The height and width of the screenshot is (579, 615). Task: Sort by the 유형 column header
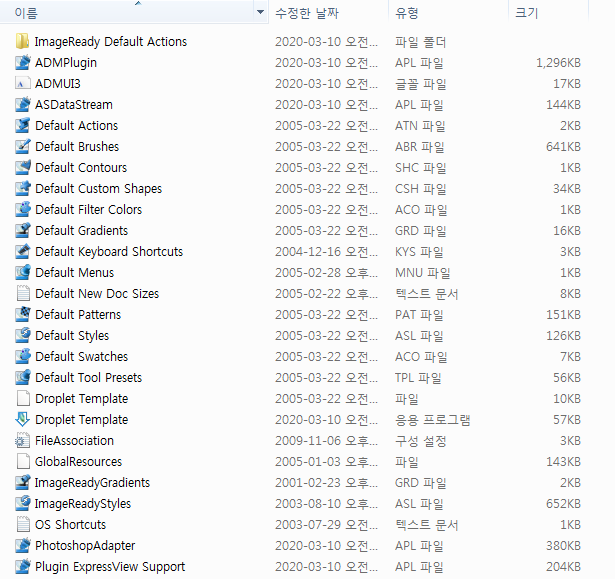(x=448, y=12)
